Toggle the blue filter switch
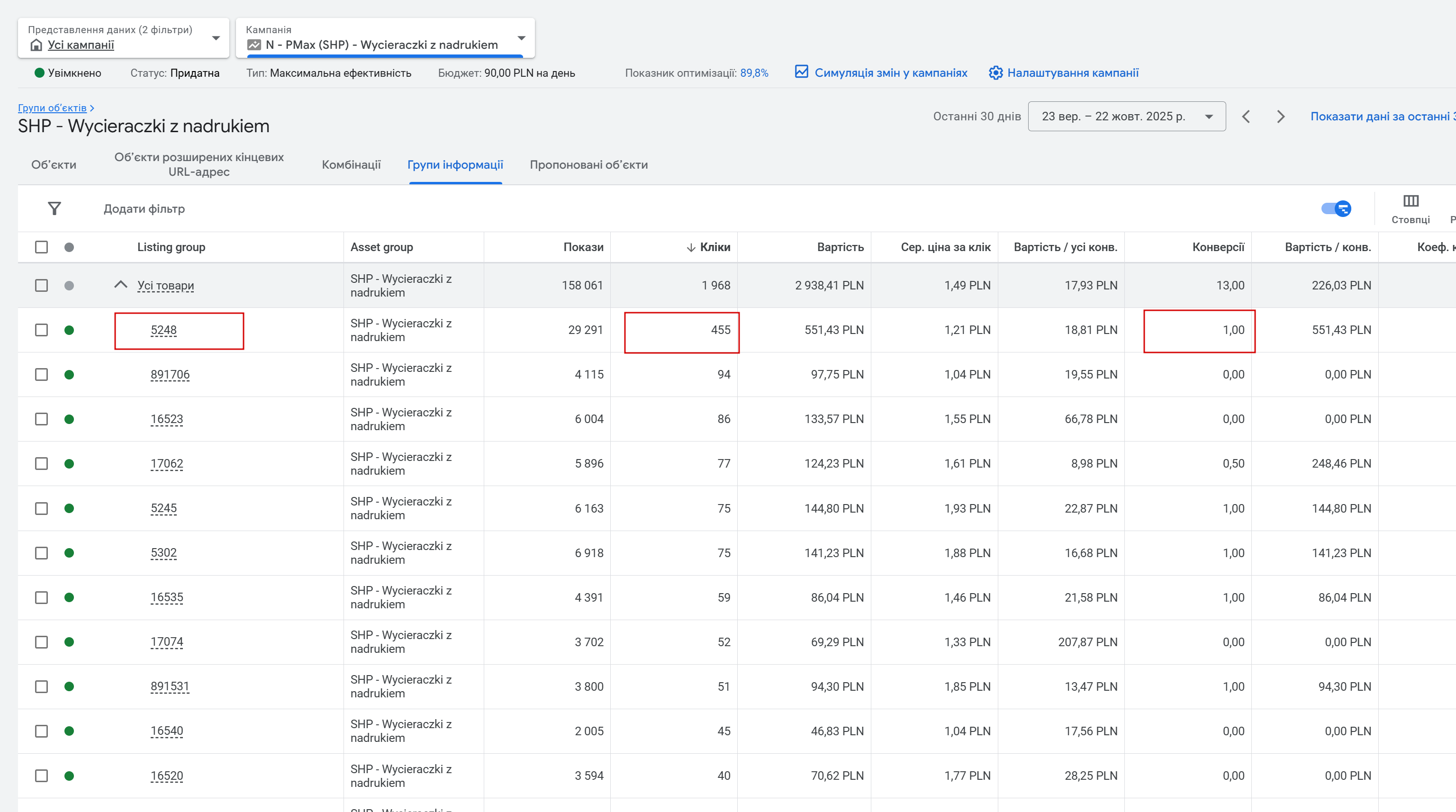The height and width of the screenshot is (812, 1456). 1336,208
